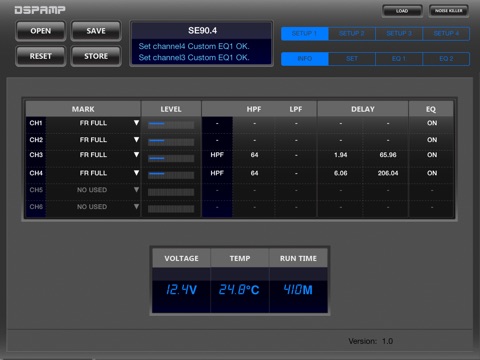Switch to SETUP 2 tab

352,34
